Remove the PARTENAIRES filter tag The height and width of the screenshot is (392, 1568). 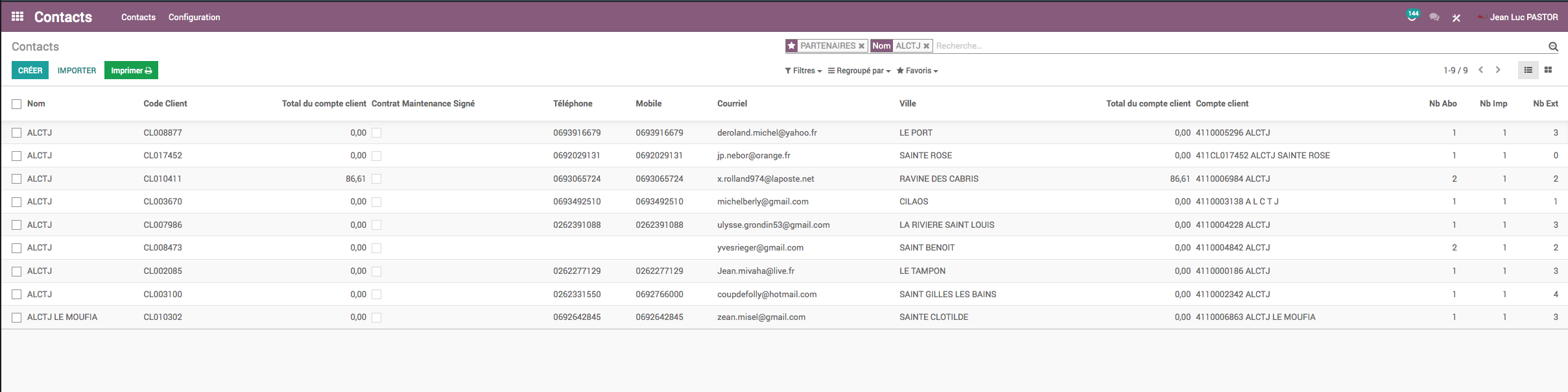coord(861,46)
